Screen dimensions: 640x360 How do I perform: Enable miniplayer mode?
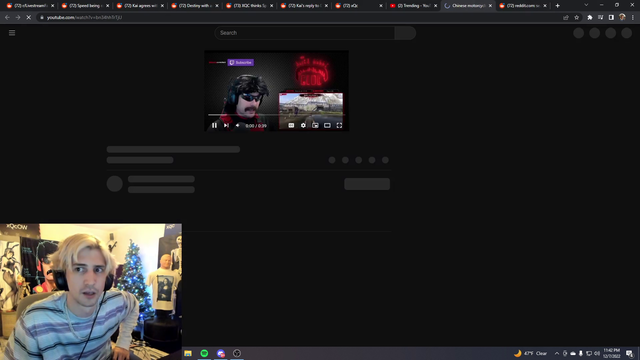click(x=315, y=125)
